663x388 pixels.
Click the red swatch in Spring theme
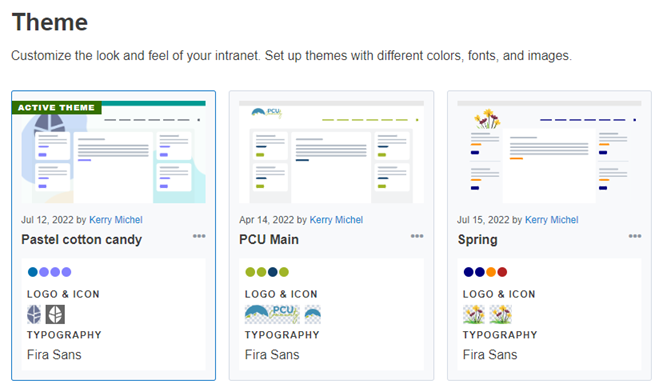[x=502, y=272]
